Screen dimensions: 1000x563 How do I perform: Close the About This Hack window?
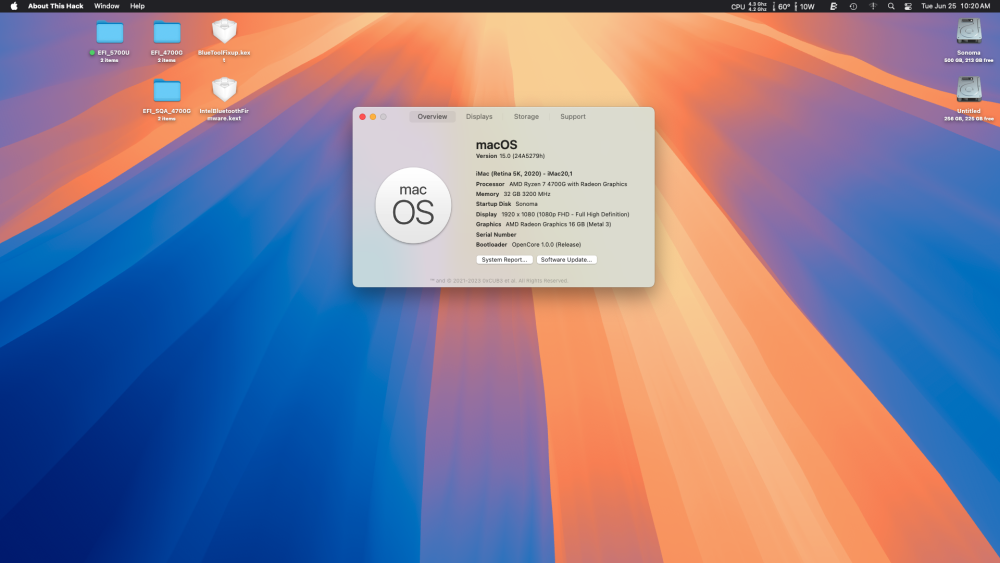362,117
